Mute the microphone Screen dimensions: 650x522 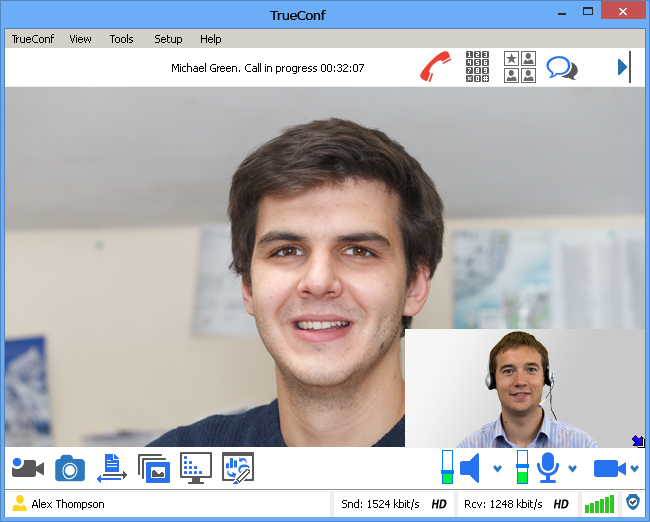(548, 468)
